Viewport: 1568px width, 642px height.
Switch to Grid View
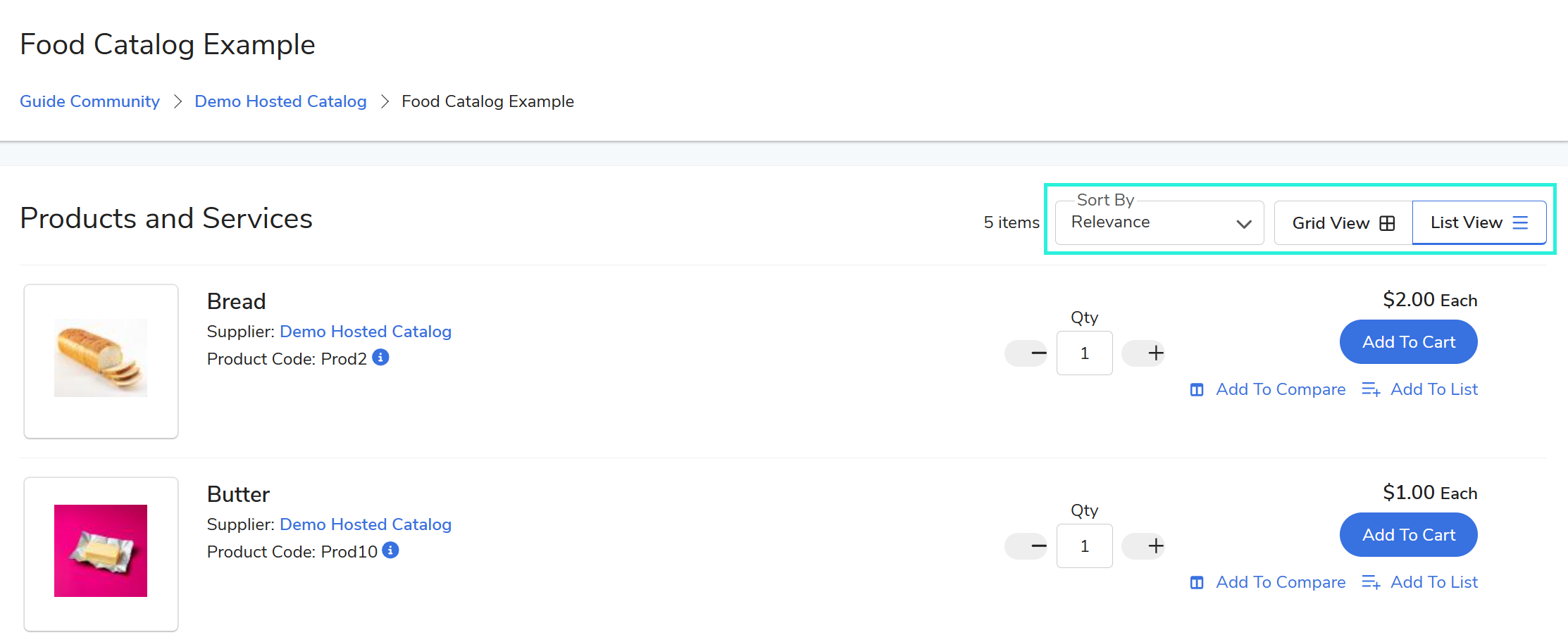(x=1343, y=223)
